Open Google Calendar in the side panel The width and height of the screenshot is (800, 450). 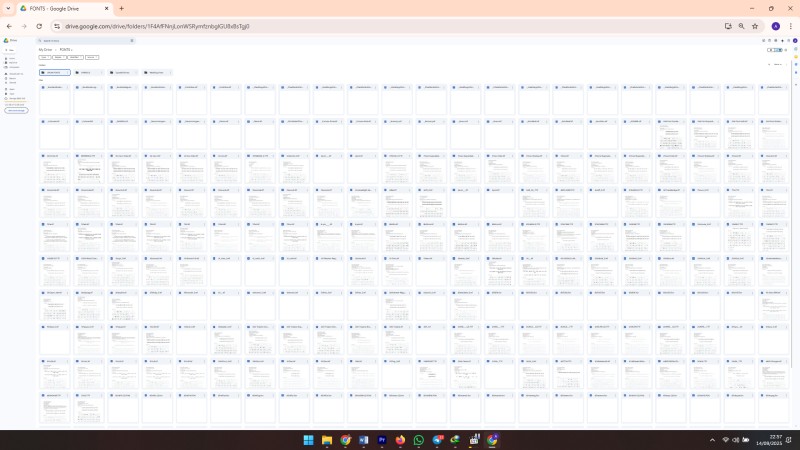pyautogui.click(x=796, y=49)
